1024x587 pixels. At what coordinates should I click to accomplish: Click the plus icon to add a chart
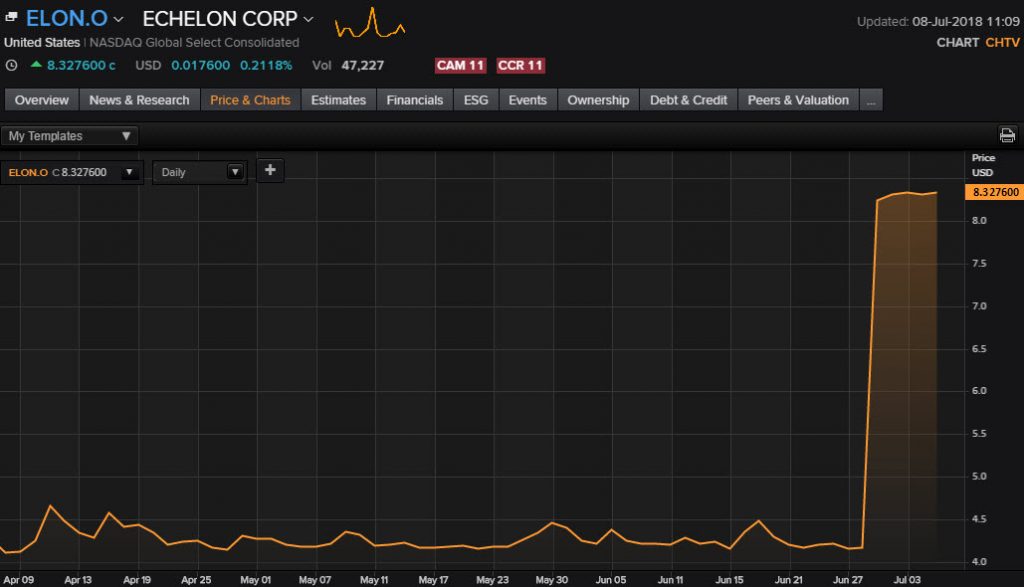tap(269, 171)
